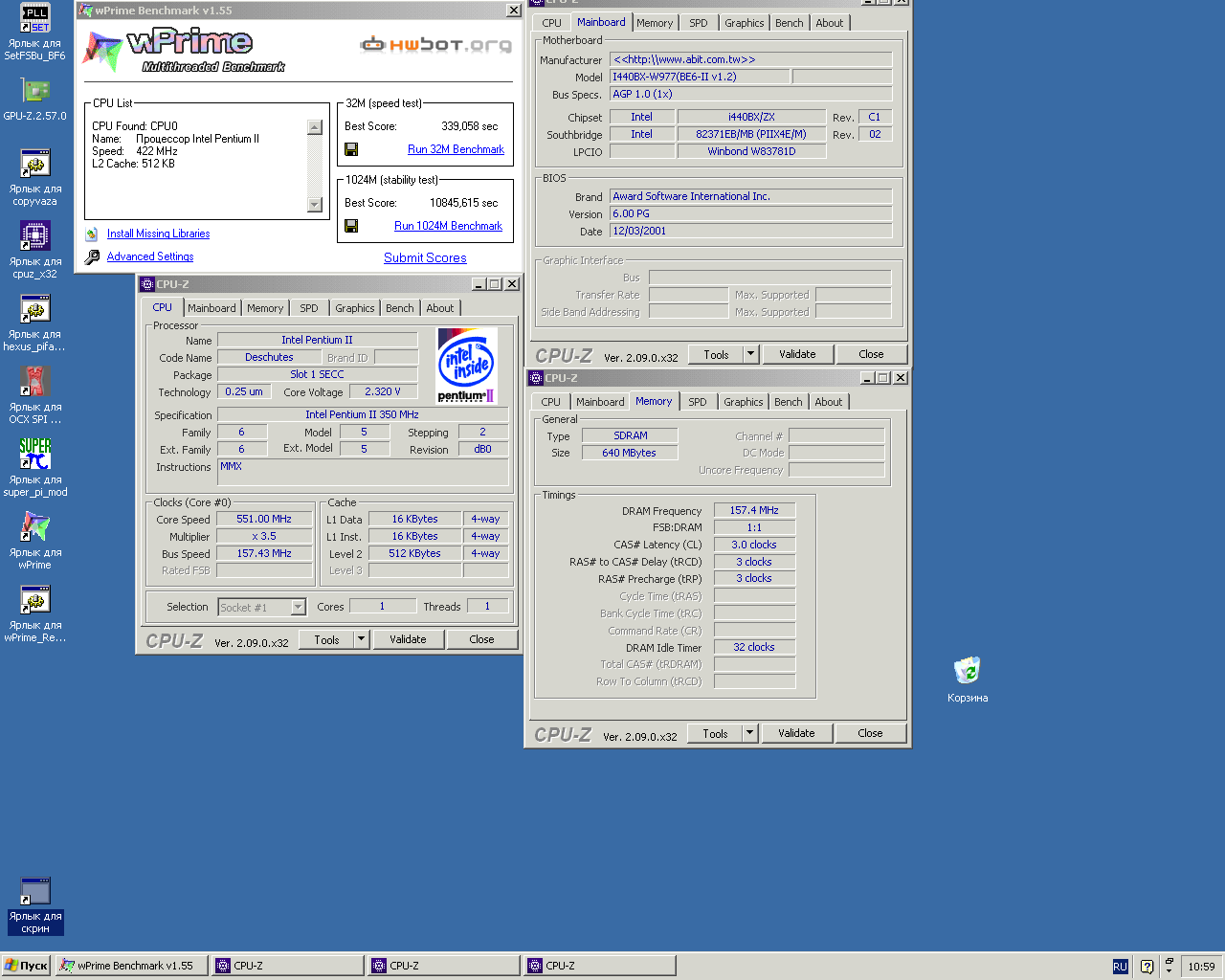Screen dimensions: 1225x980
Task: Click CPU list scrollbar down arrow
Action: click(315, 205)
